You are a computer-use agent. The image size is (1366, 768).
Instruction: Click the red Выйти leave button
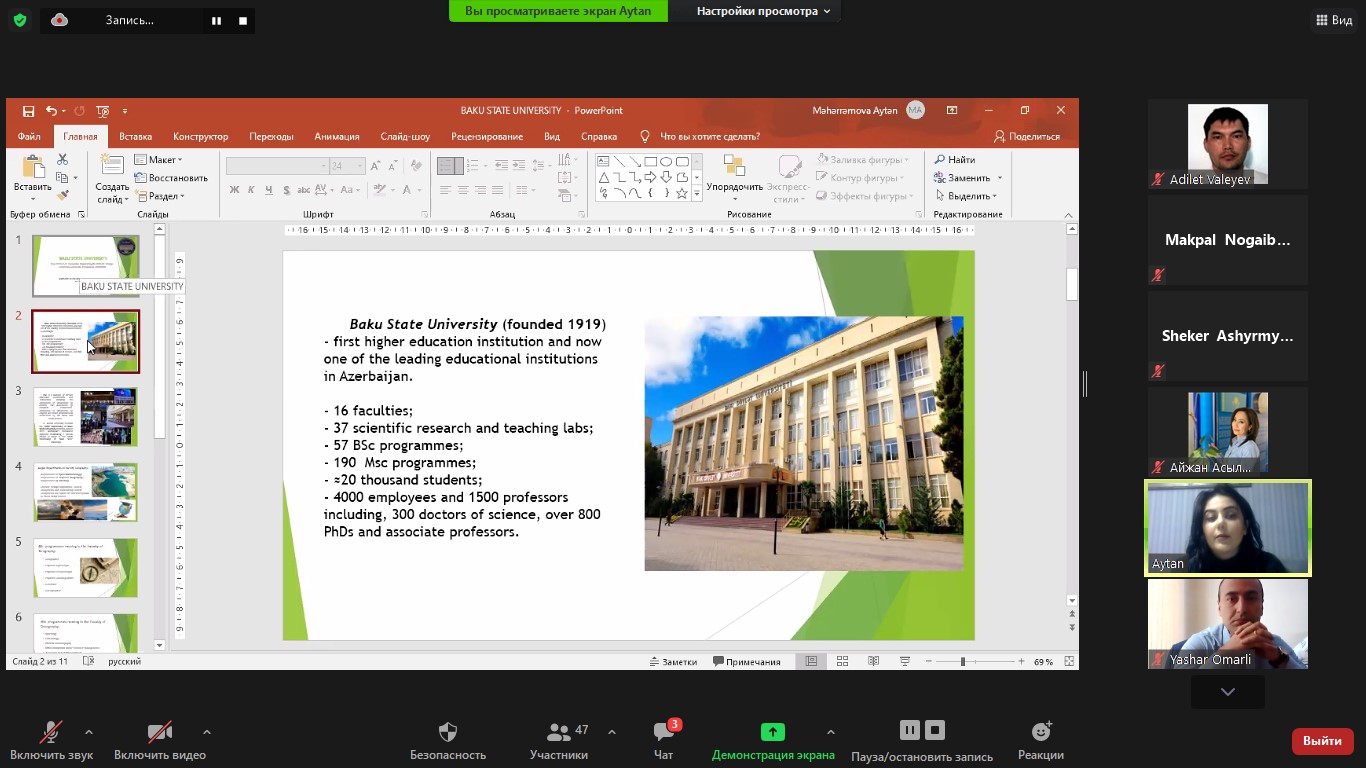[x=1322, y=741]
